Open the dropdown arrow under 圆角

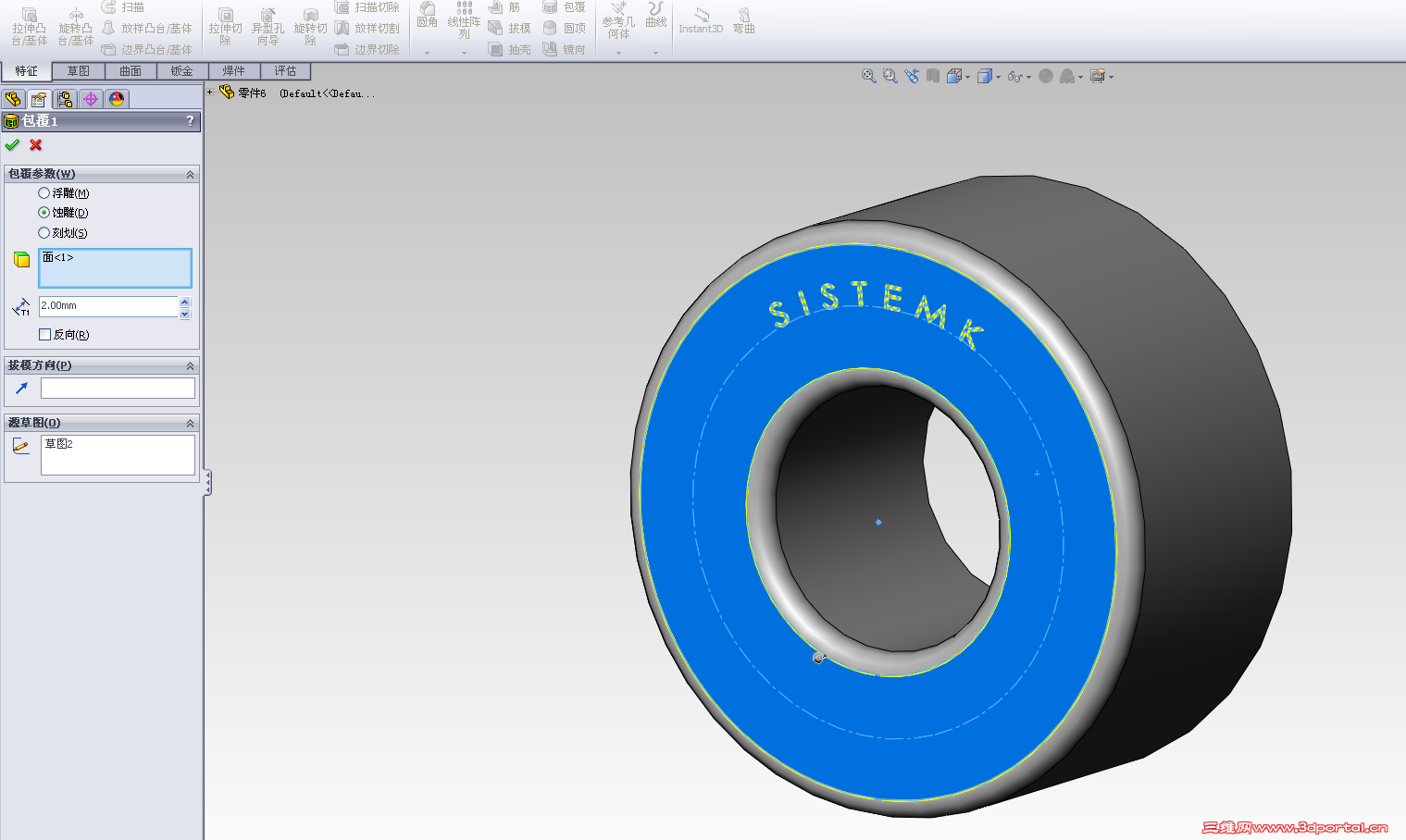coord(427,53)
